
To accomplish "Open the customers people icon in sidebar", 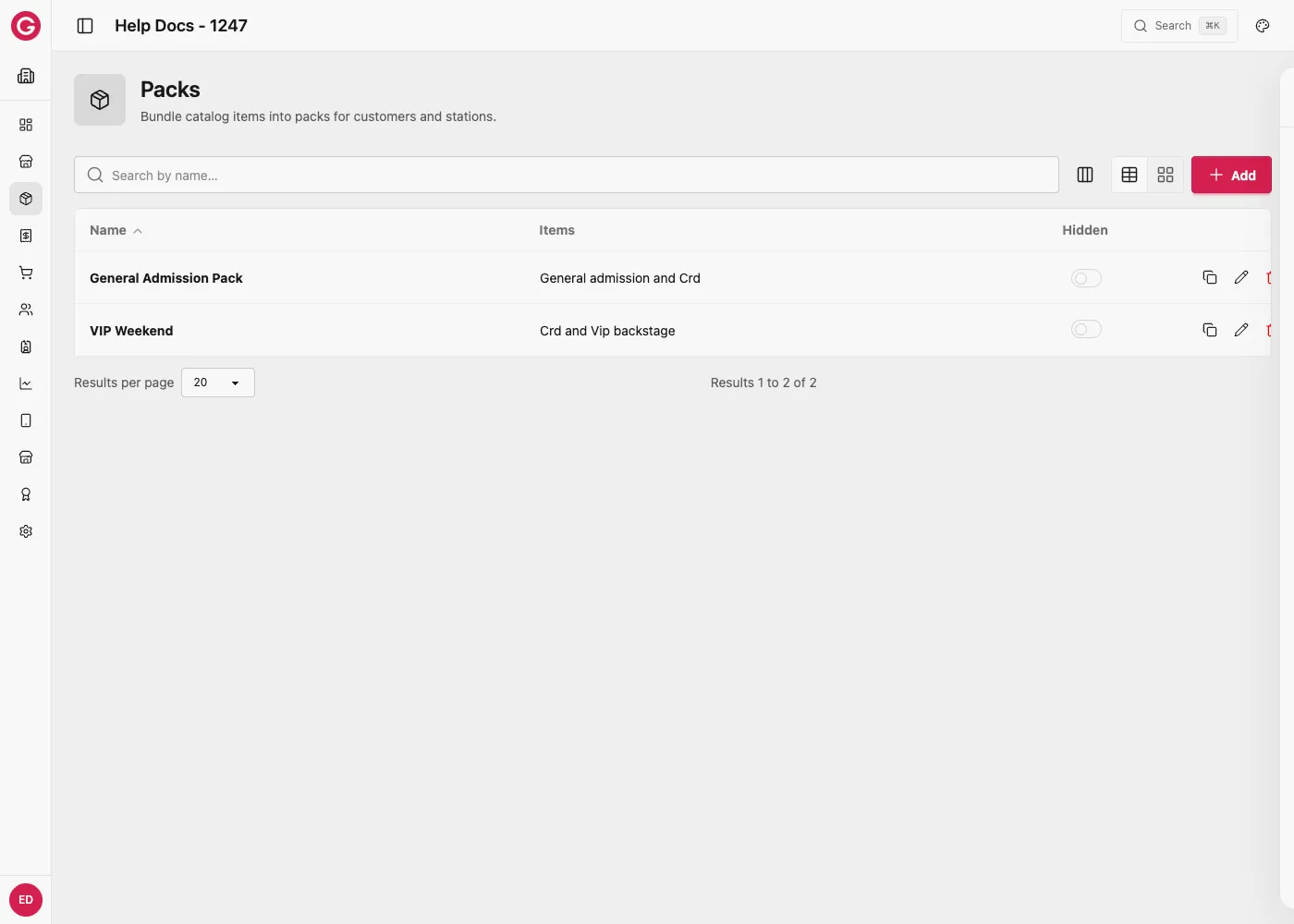I will [26, 310].
